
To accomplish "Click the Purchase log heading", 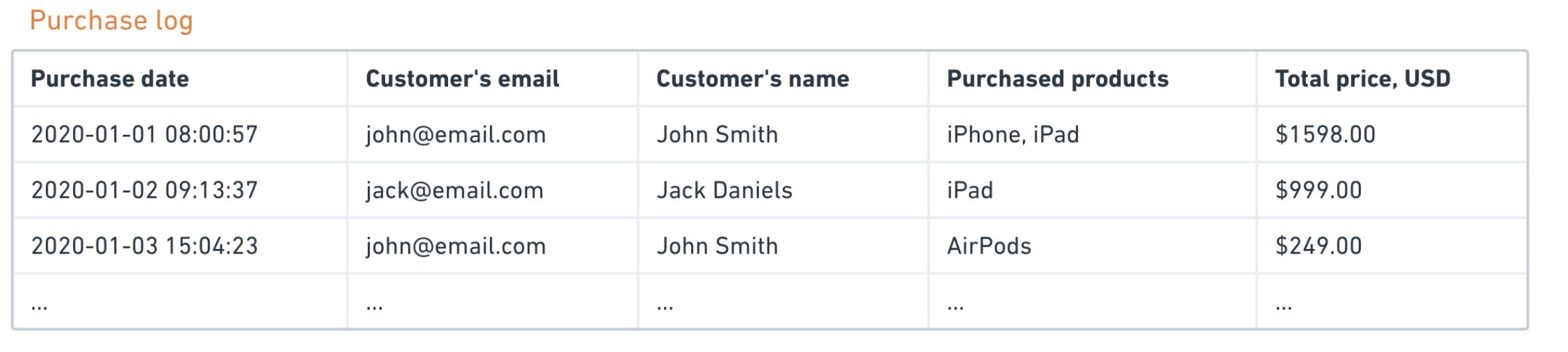I will pos(112,21).
